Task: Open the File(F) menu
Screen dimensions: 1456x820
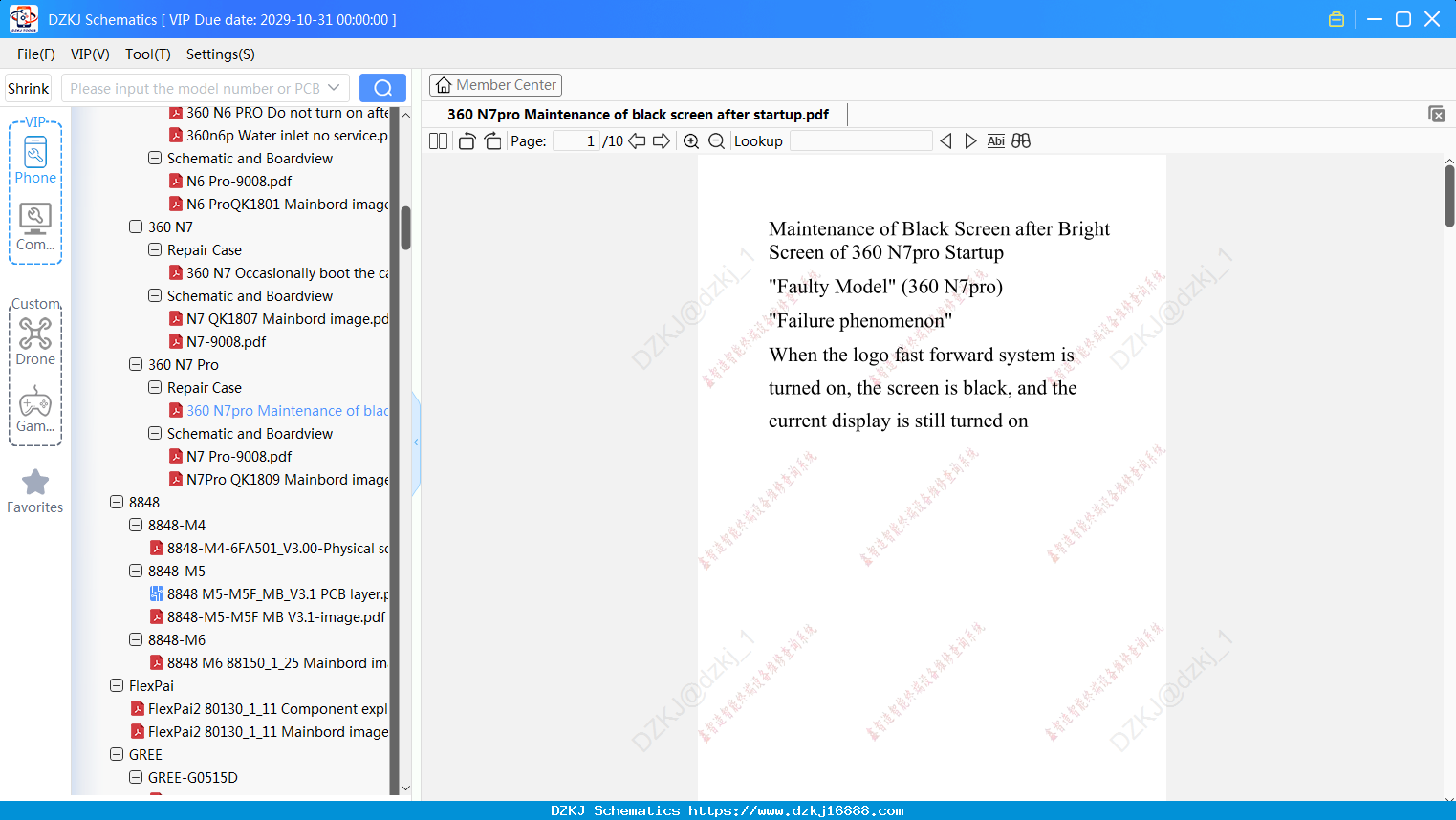Action: click(35, 54)
